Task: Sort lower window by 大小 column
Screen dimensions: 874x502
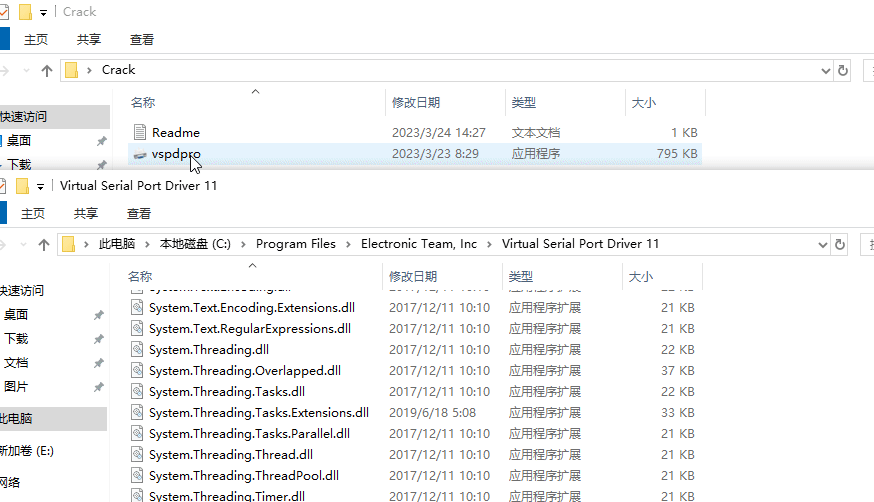Action: (640, 276)
